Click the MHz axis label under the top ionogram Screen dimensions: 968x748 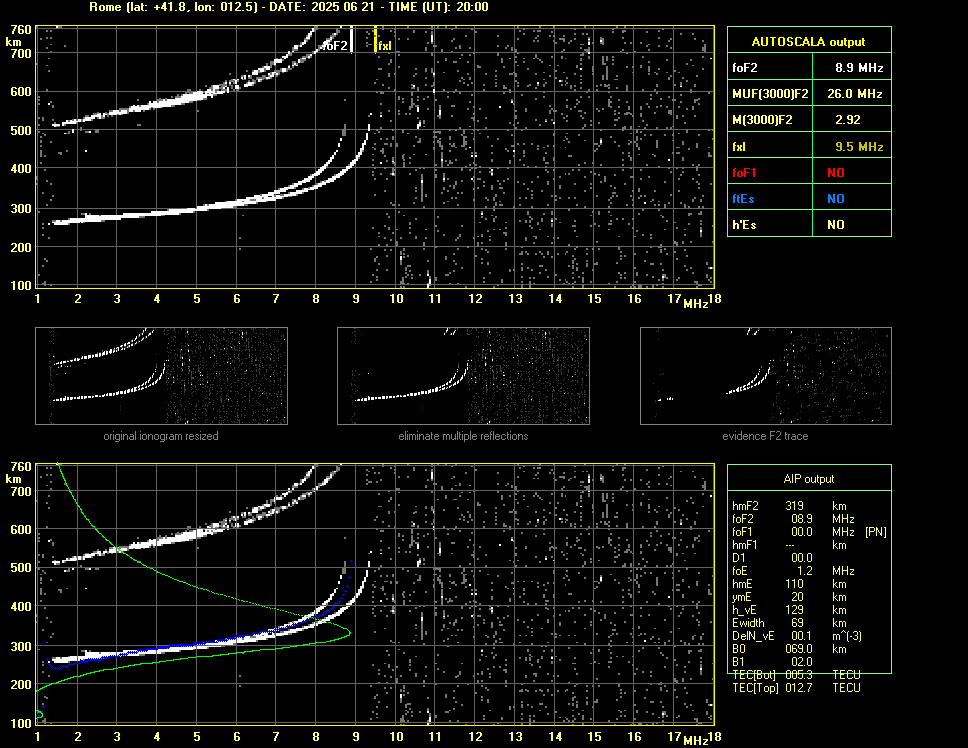point(696,304)
